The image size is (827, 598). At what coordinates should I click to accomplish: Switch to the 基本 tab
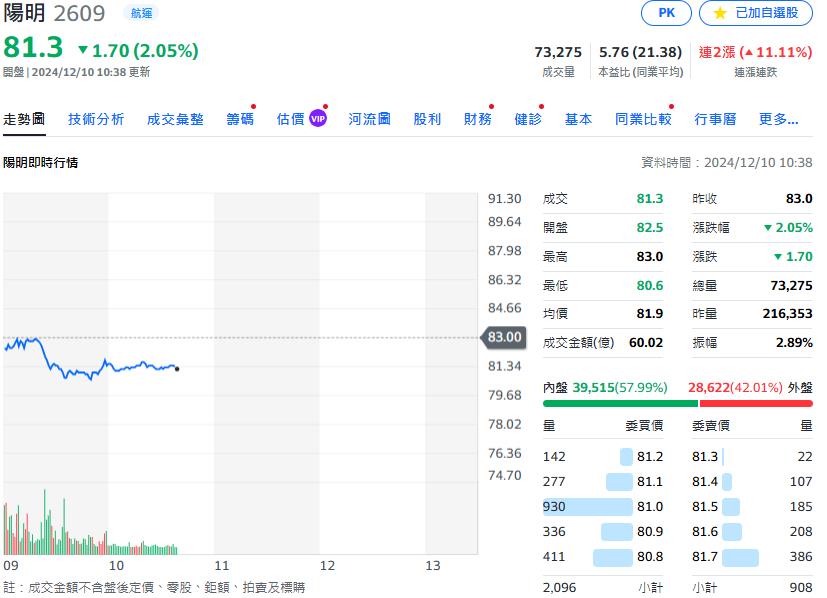pyautogui.click(x=579, y=119)
